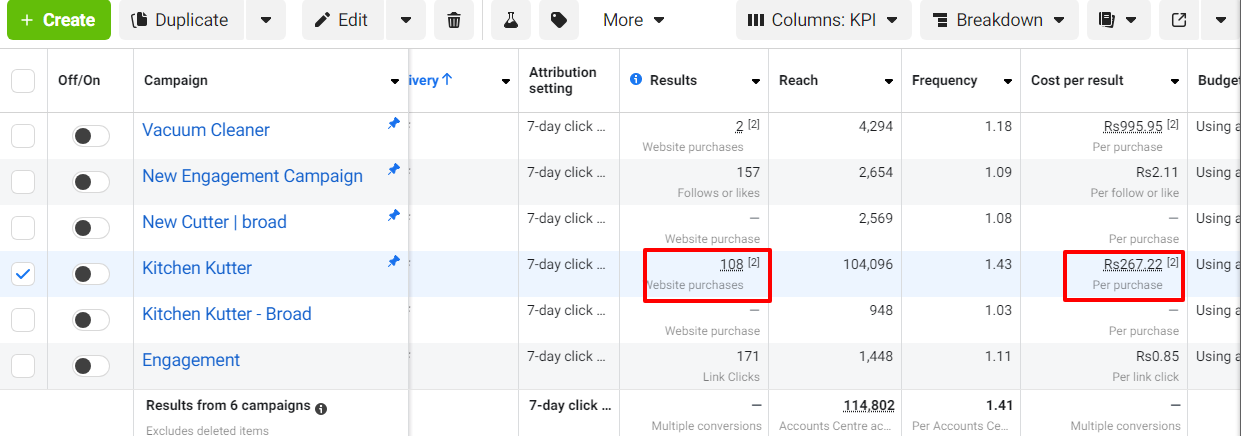Uncheck the Kitchen Kutter checkbox
The height and width of the screenshot is (436, 1241).
22,274
